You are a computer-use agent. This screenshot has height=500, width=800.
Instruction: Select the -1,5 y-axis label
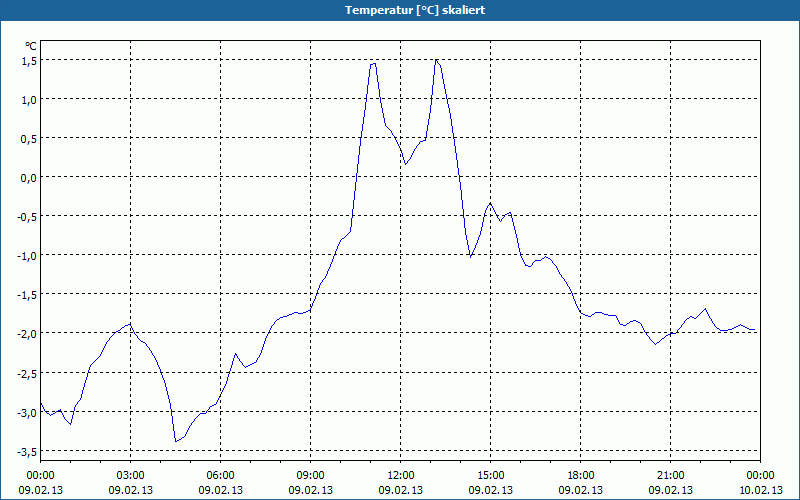pyautogui.click(x=28, y=295)
